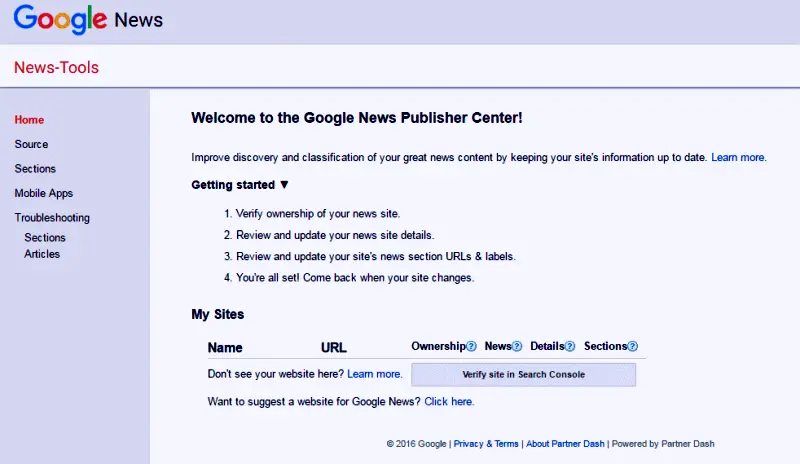Open Sections under Troubleshooting
This screenshot has width=800, height=464.
45,237
